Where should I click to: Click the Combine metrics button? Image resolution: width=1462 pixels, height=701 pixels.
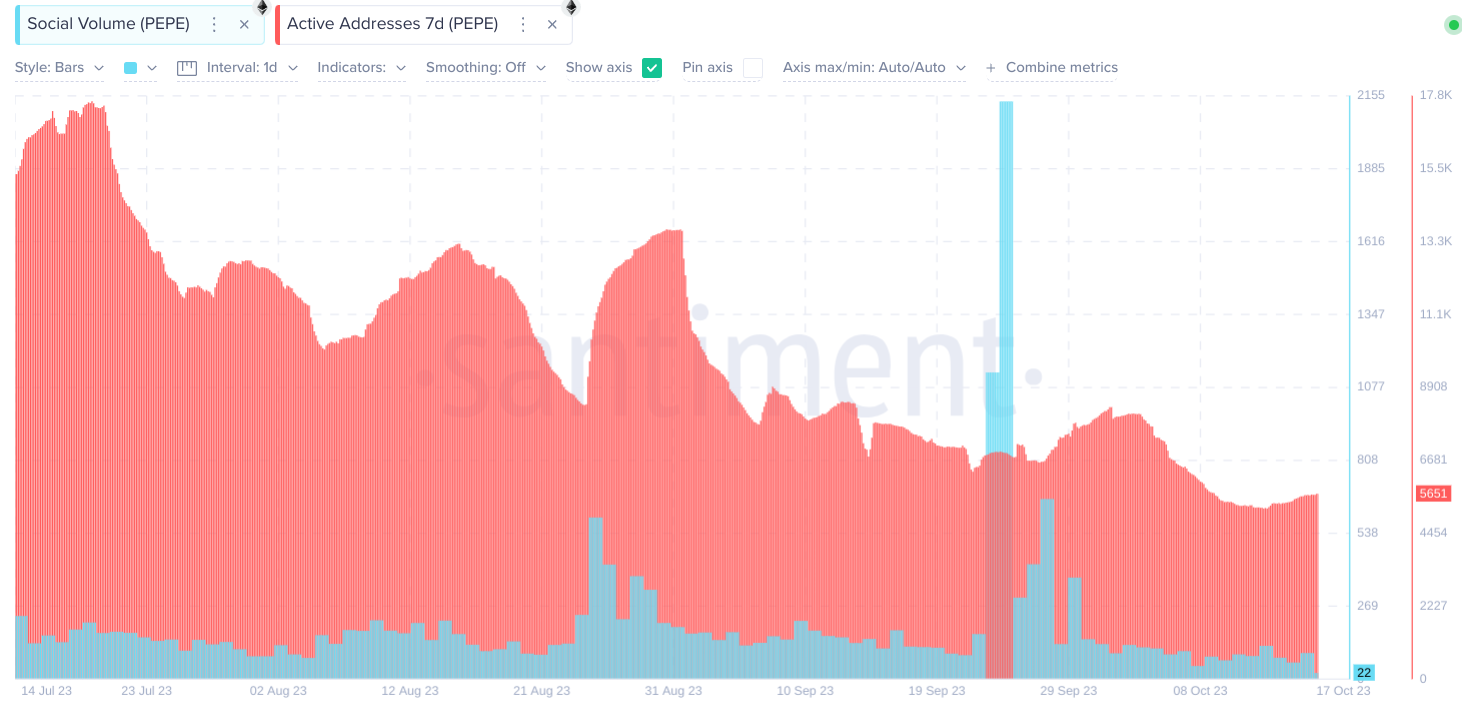1052,68
